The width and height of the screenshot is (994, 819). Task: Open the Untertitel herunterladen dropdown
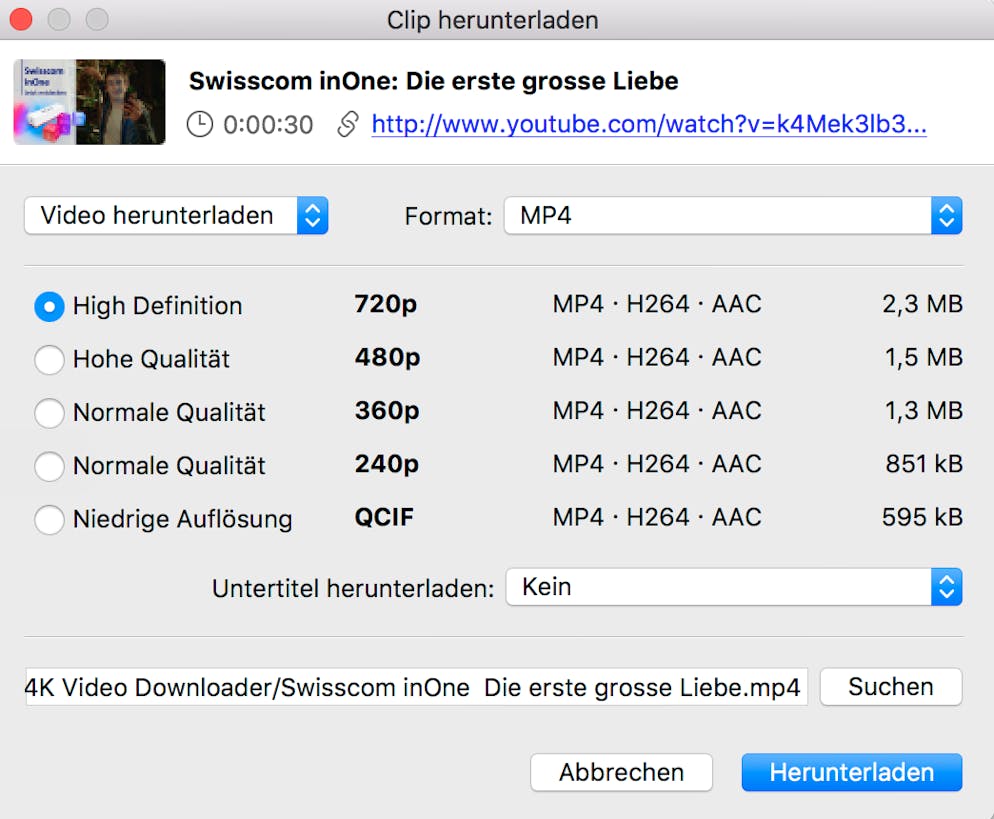pyautogui.click(x=734, y=587)
